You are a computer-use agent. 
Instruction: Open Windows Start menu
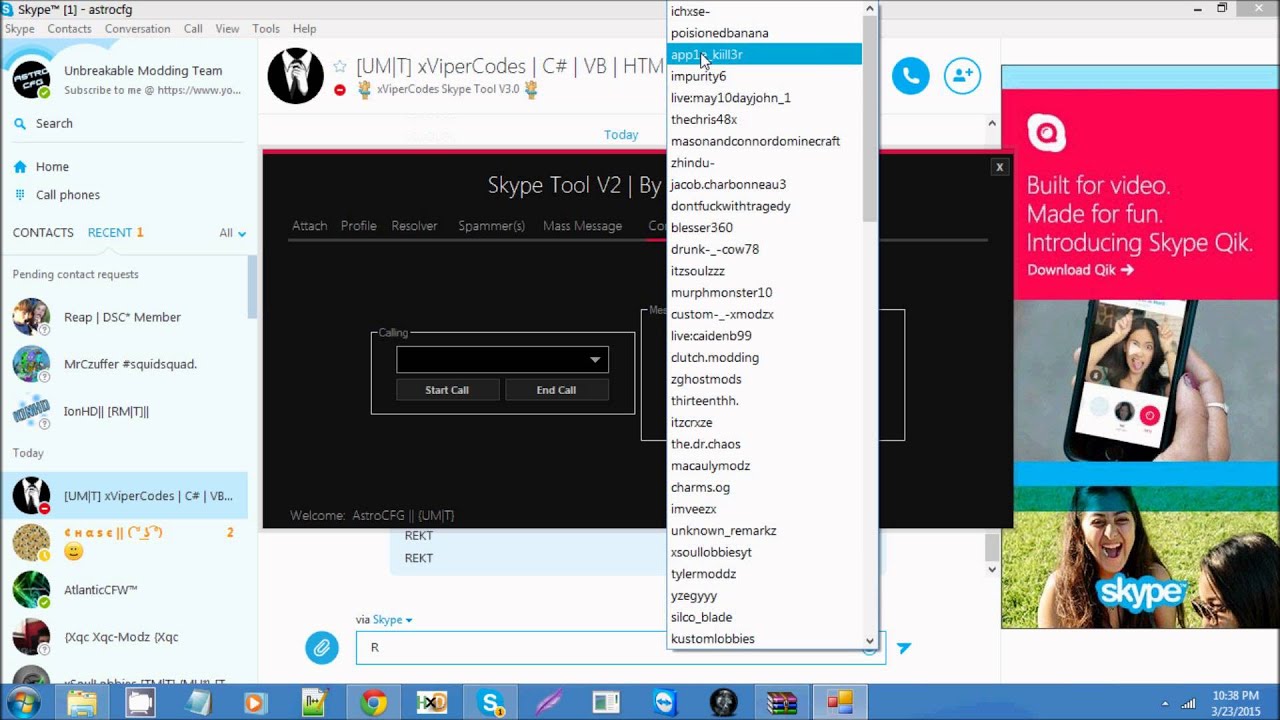[x=22, y=703]
